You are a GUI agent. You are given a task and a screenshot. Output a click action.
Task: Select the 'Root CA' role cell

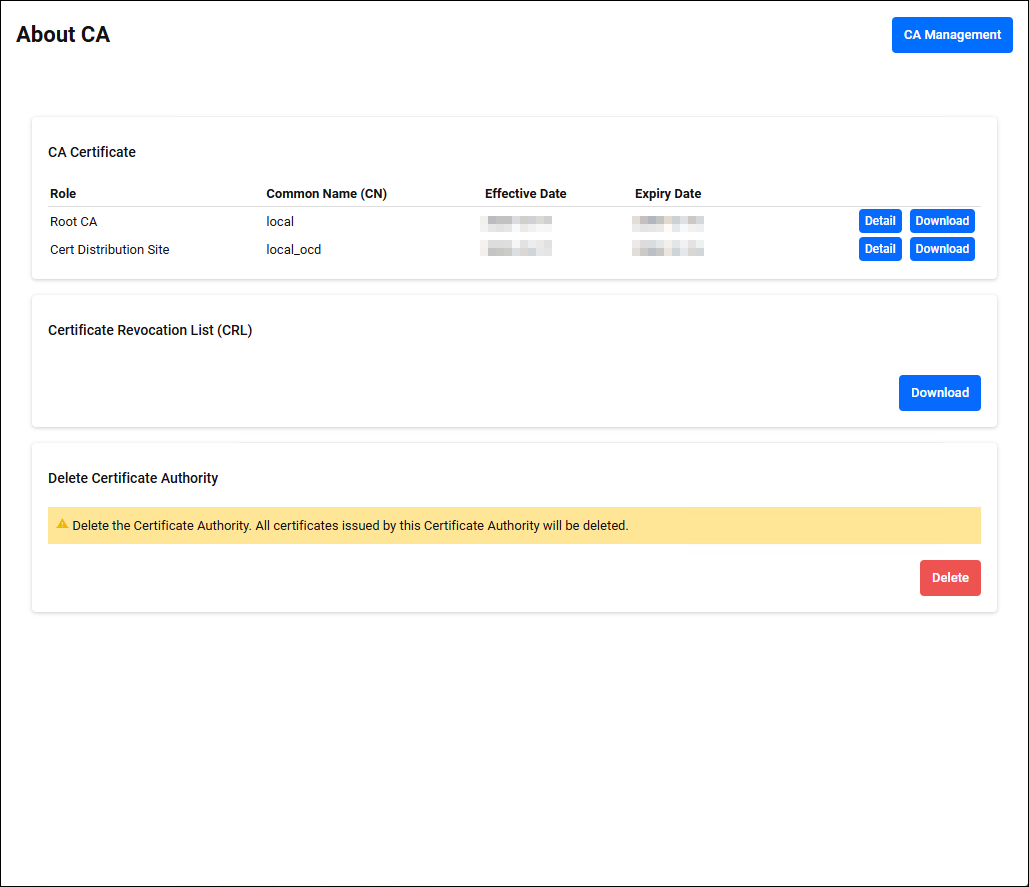click(74, 222)
